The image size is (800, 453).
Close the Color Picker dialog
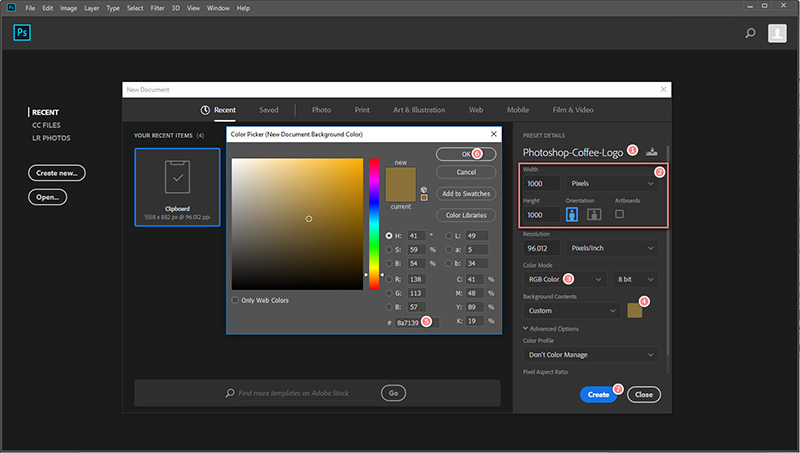492,134
